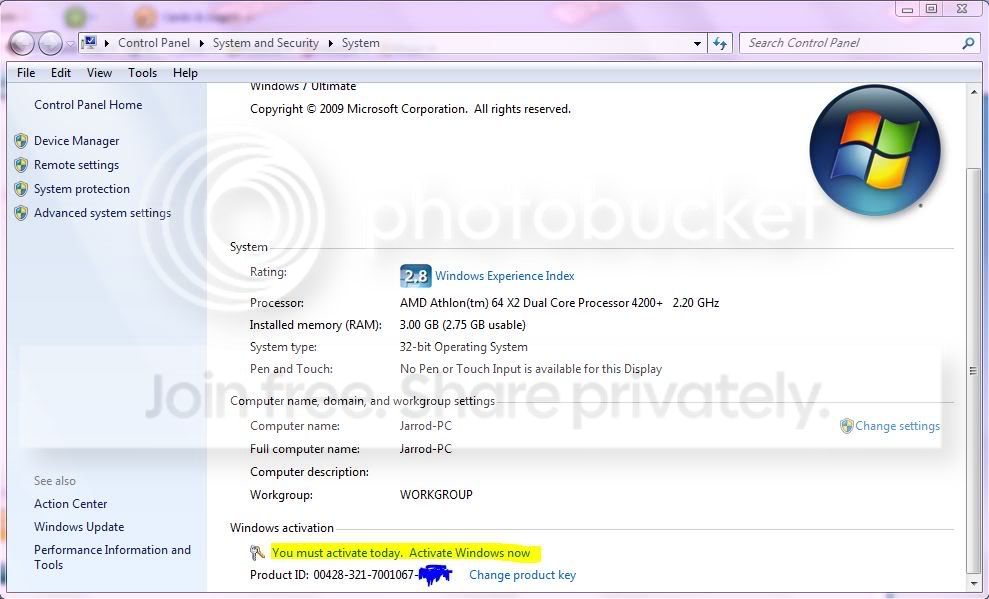Screen dimensions: 989x599
Task: Open the Windows Experience Index link
Action: [505, 276]
